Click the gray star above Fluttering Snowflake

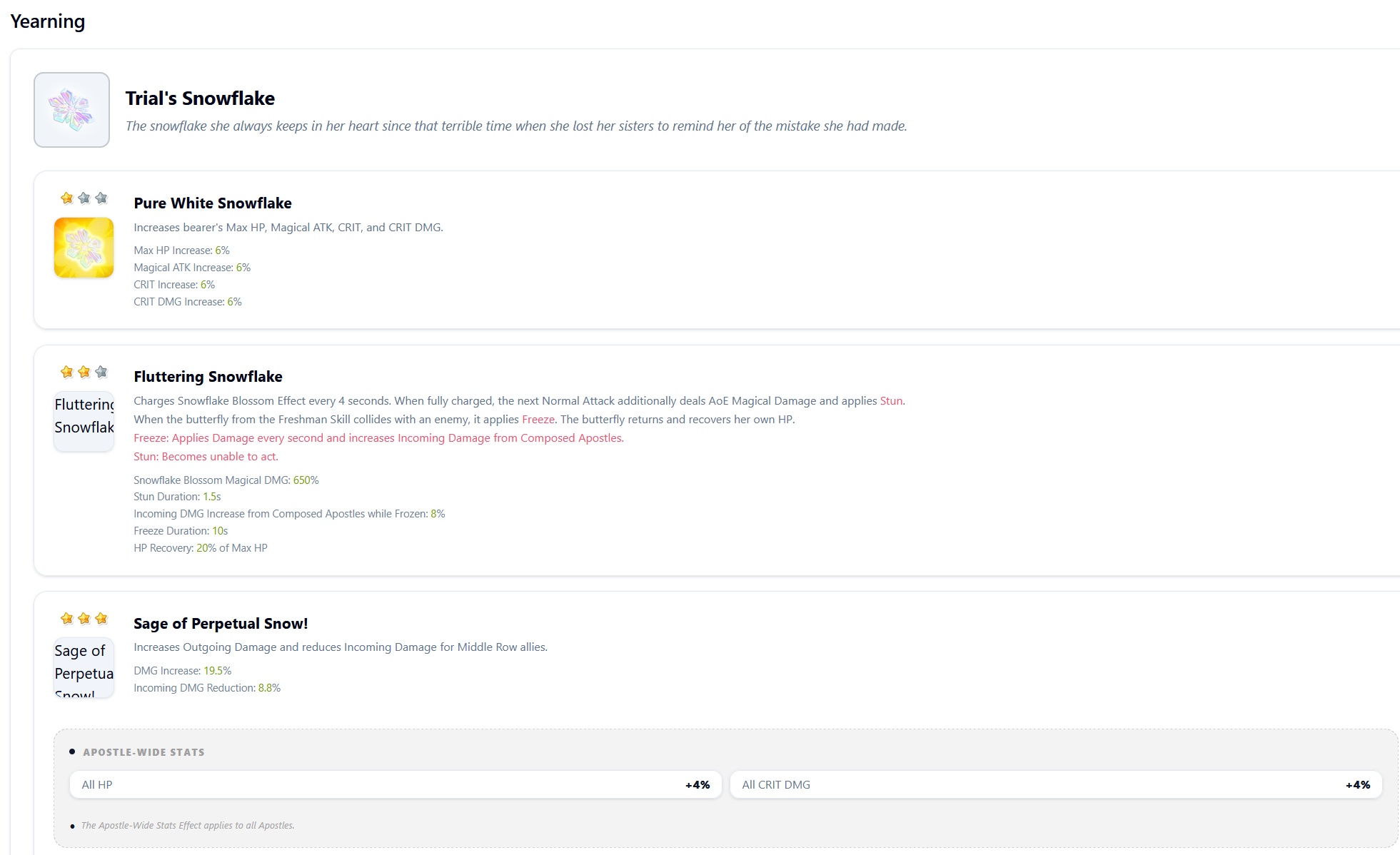tap(101, 372)
